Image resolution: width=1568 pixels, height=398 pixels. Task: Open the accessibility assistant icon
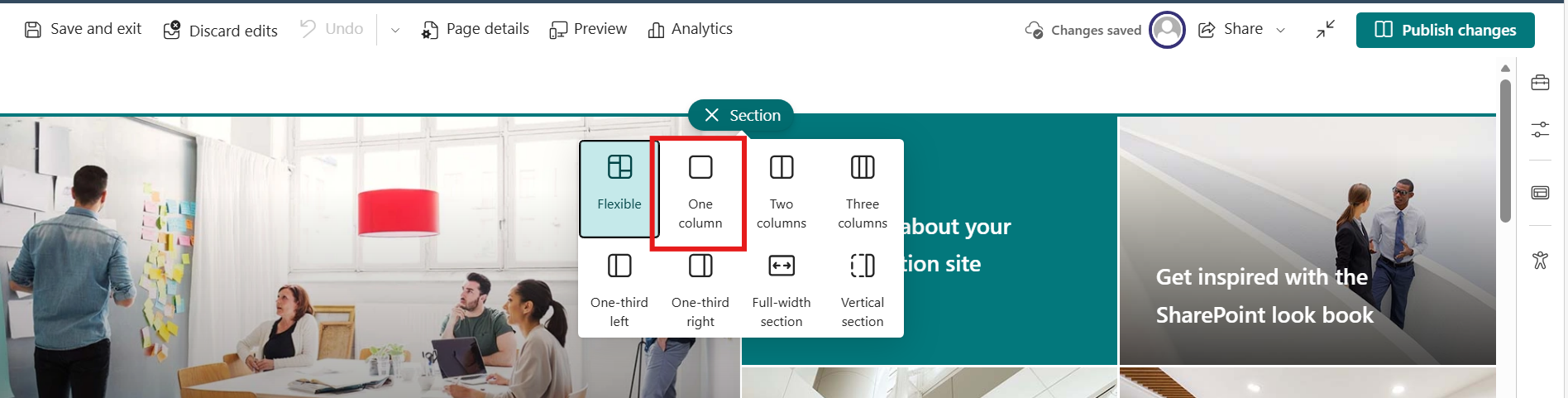click(x=1540, y=260)
